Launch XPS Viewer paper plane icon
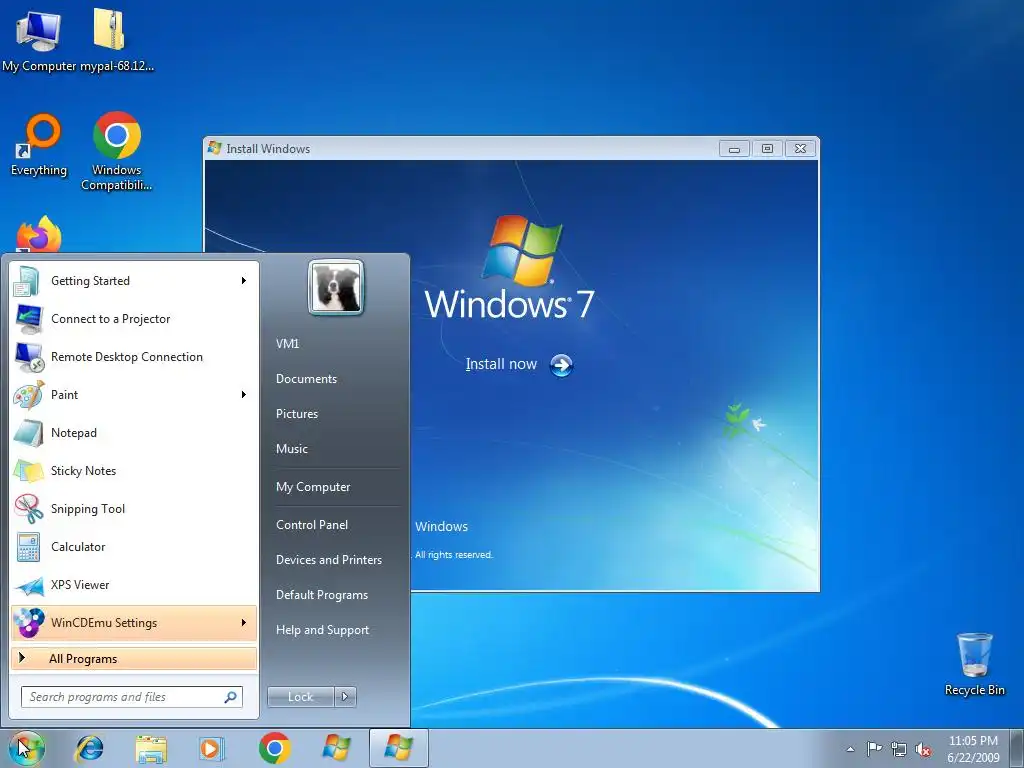This screenshot has width=1024, height=768. click(28, 585)
